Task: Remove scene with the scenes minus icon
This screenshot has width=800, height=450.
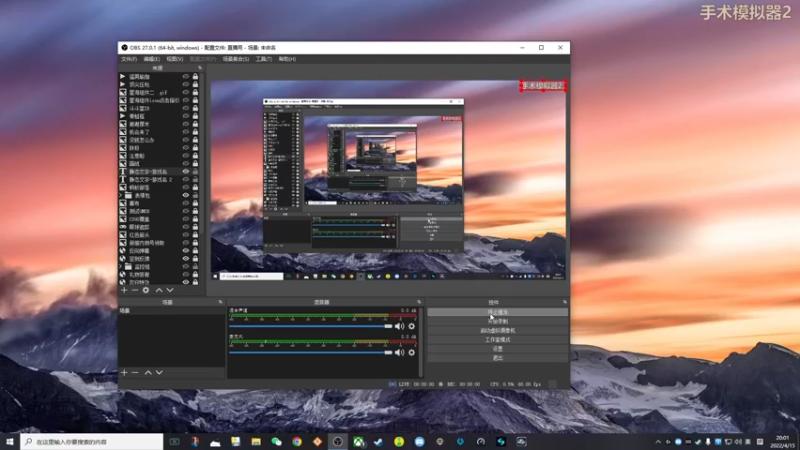Action: point(135,372)
